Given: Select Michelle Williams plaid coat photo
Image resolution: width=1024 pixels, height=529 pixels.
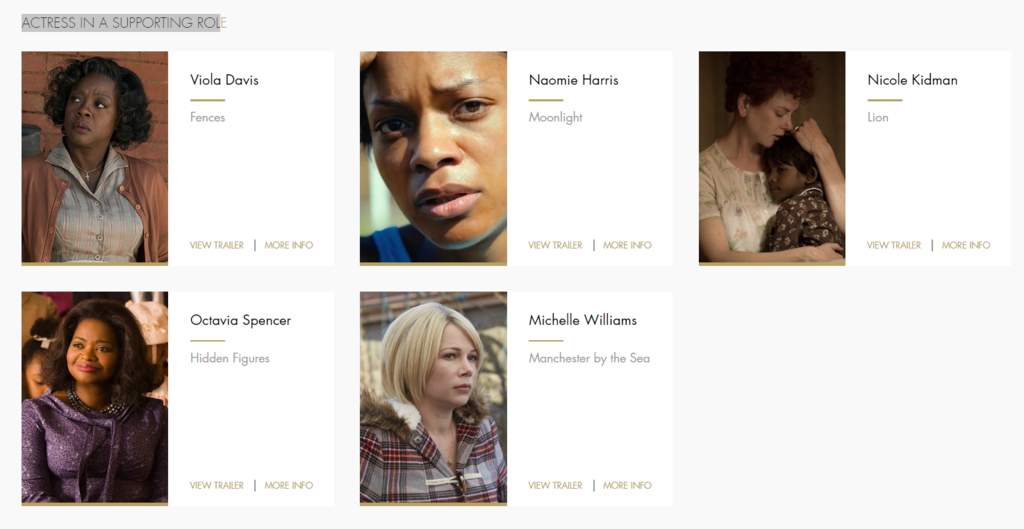Looking at the screenshot, I should (x=433, y=398).
